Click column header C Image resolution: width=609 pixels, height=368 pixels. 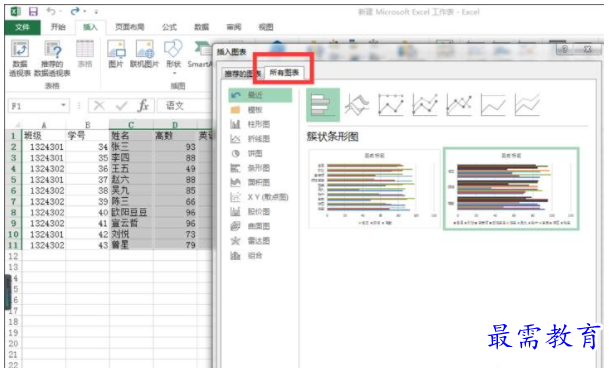[x=131, y=125]
